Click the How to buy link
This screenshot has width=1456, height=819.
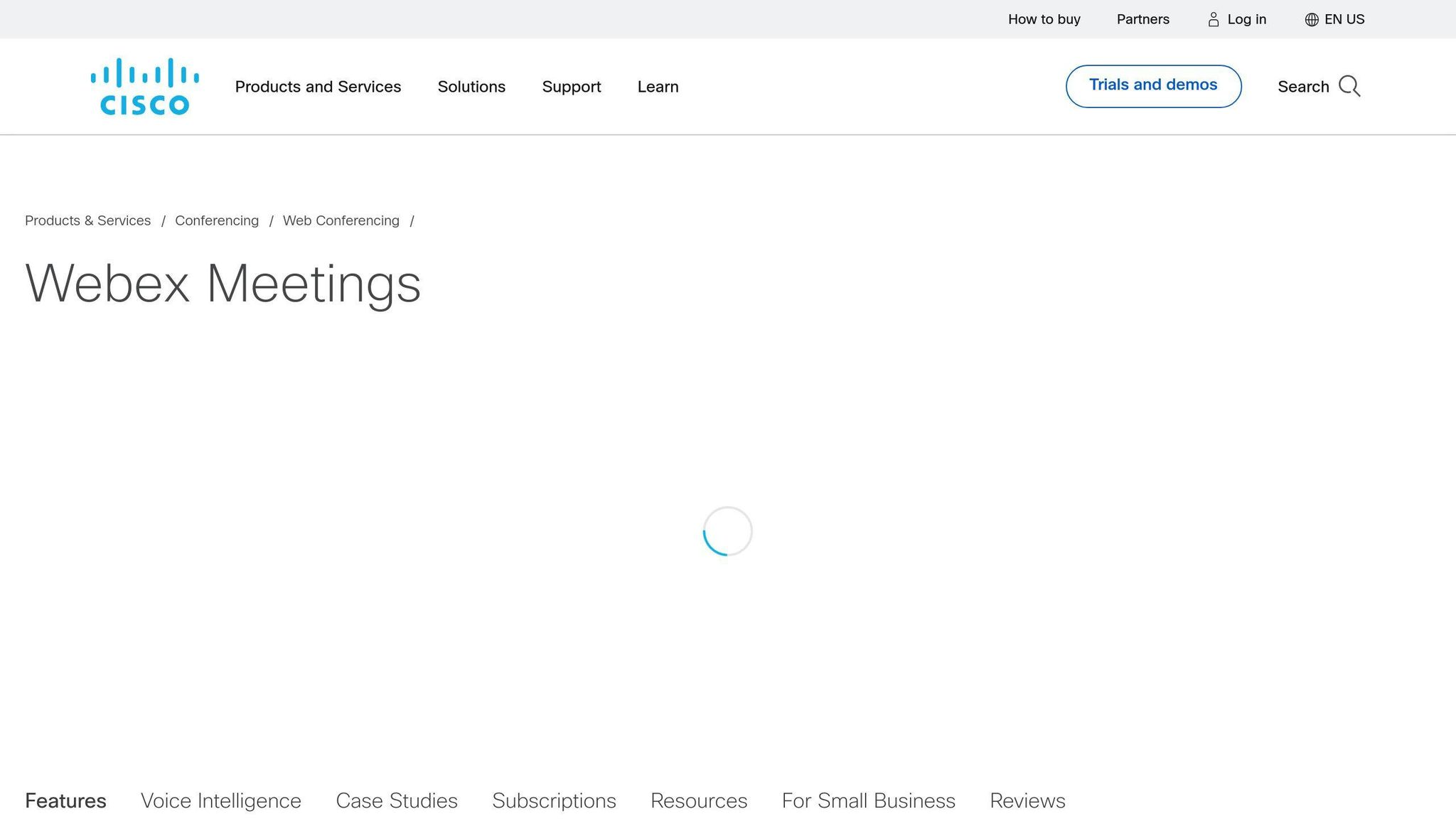1044,19
